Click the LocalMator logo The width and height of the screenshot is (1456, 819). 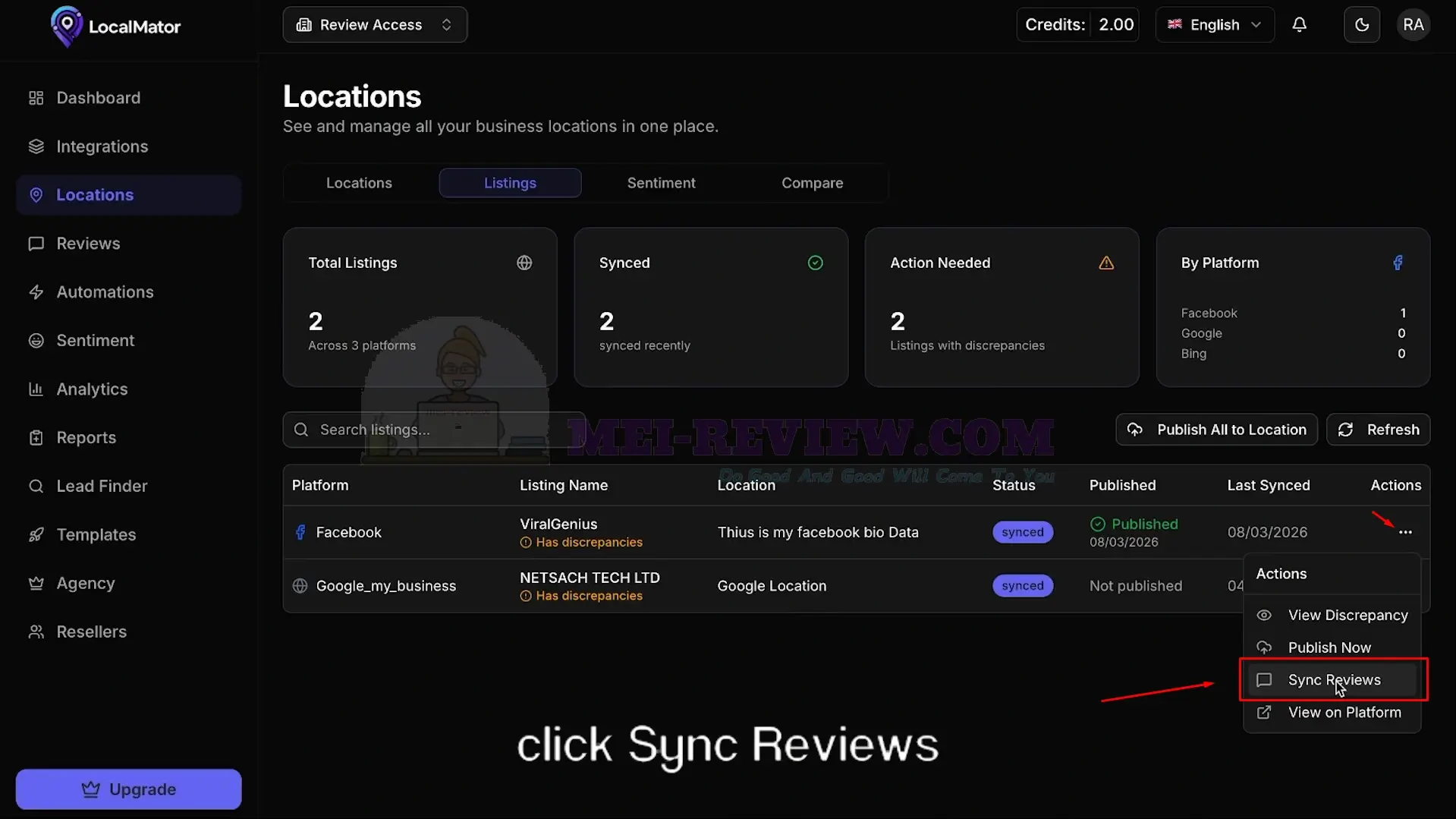(x=115, y=27)
